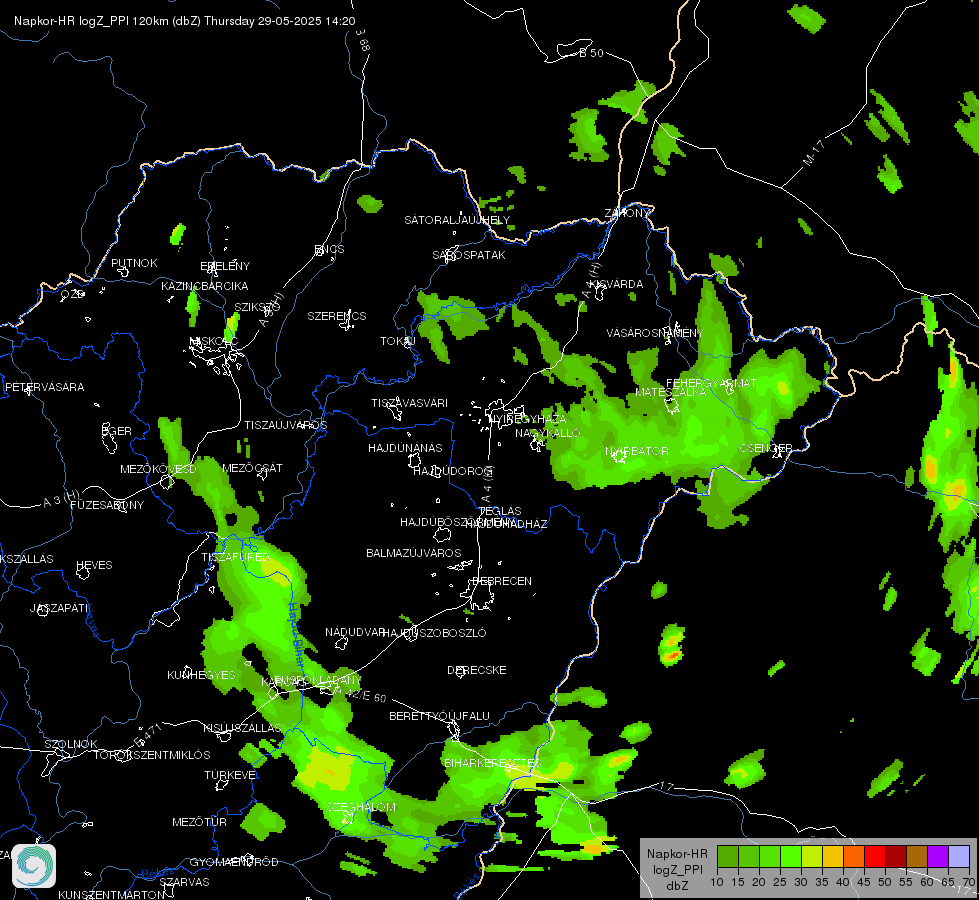Click the DEBRECEN city label

tap(502, 581)
